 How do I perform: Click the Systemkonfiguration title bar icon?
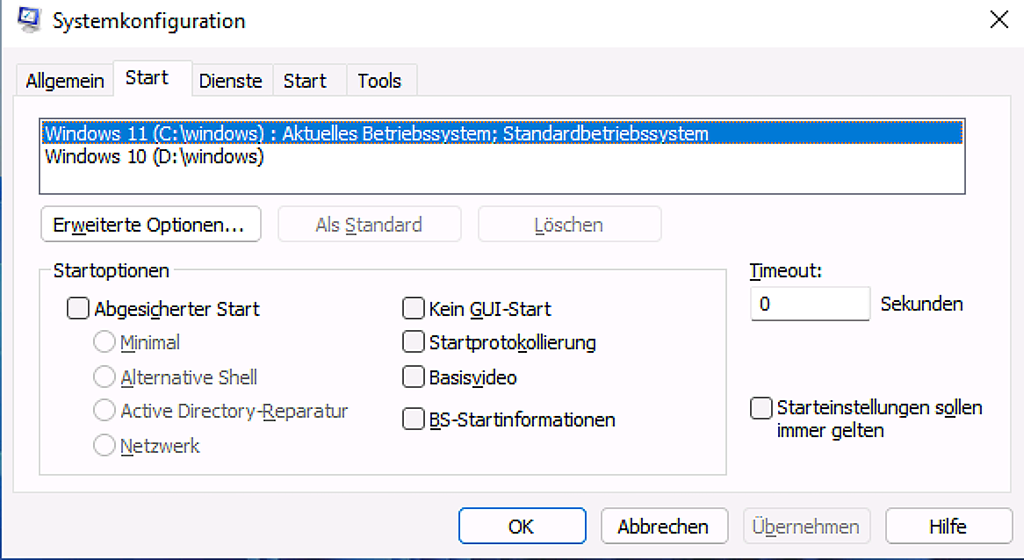[x=28, y=20]
